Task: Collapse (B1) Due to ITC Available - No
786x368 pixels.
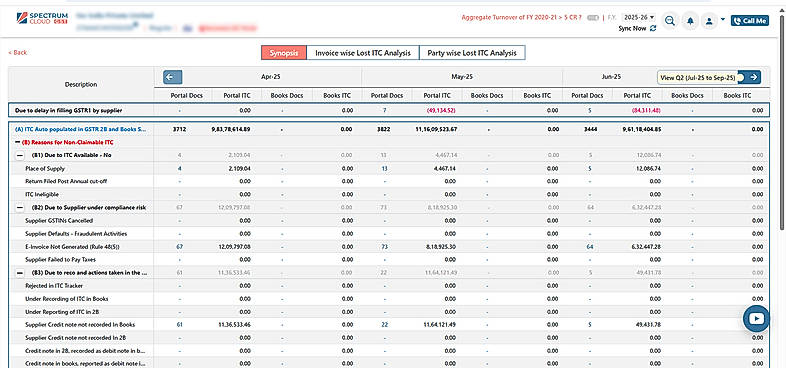Action: pos(20,156)
